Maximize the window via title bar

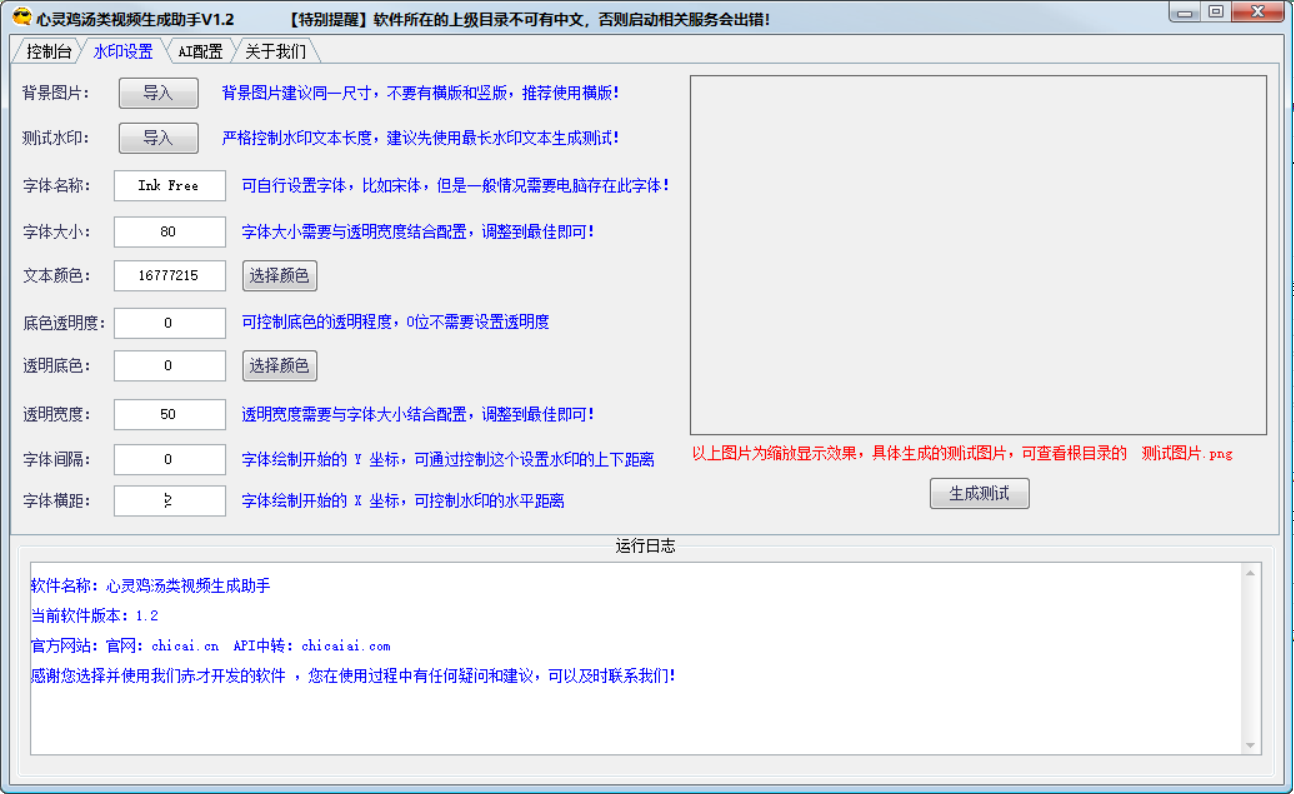pos(1215,12)
